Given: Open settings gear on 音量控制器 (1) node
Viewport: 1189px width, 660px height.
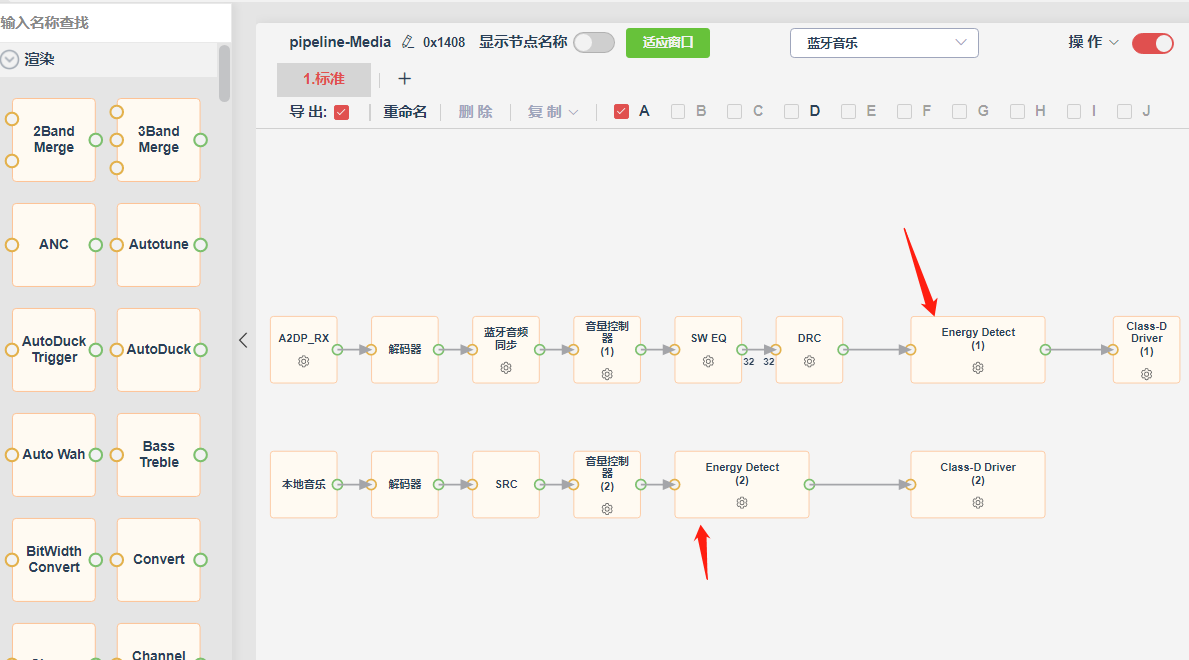Looking at the screenshot, I should tap(607, 374).
